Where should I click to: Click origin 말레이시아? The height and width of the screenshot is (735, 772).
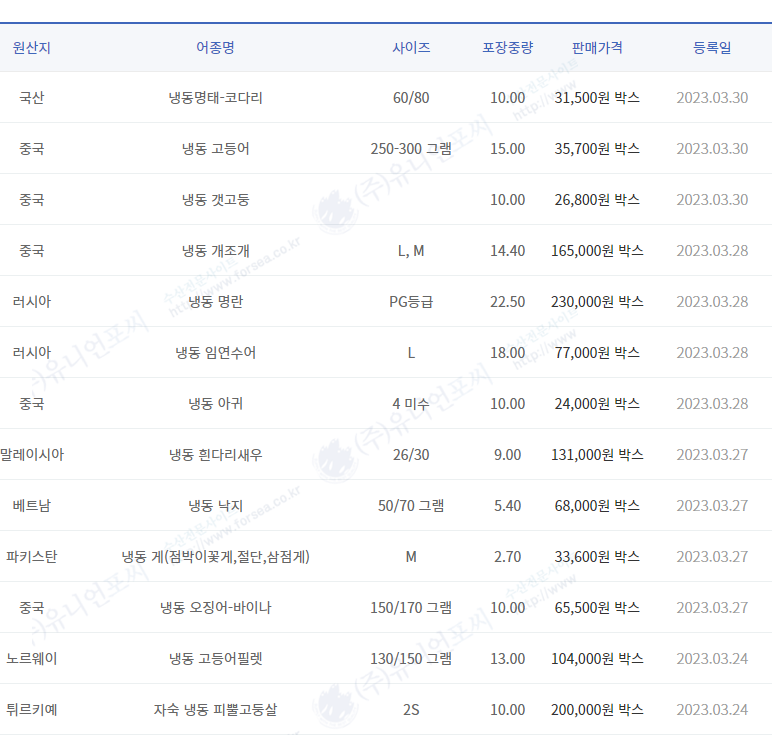pos(32,455)
